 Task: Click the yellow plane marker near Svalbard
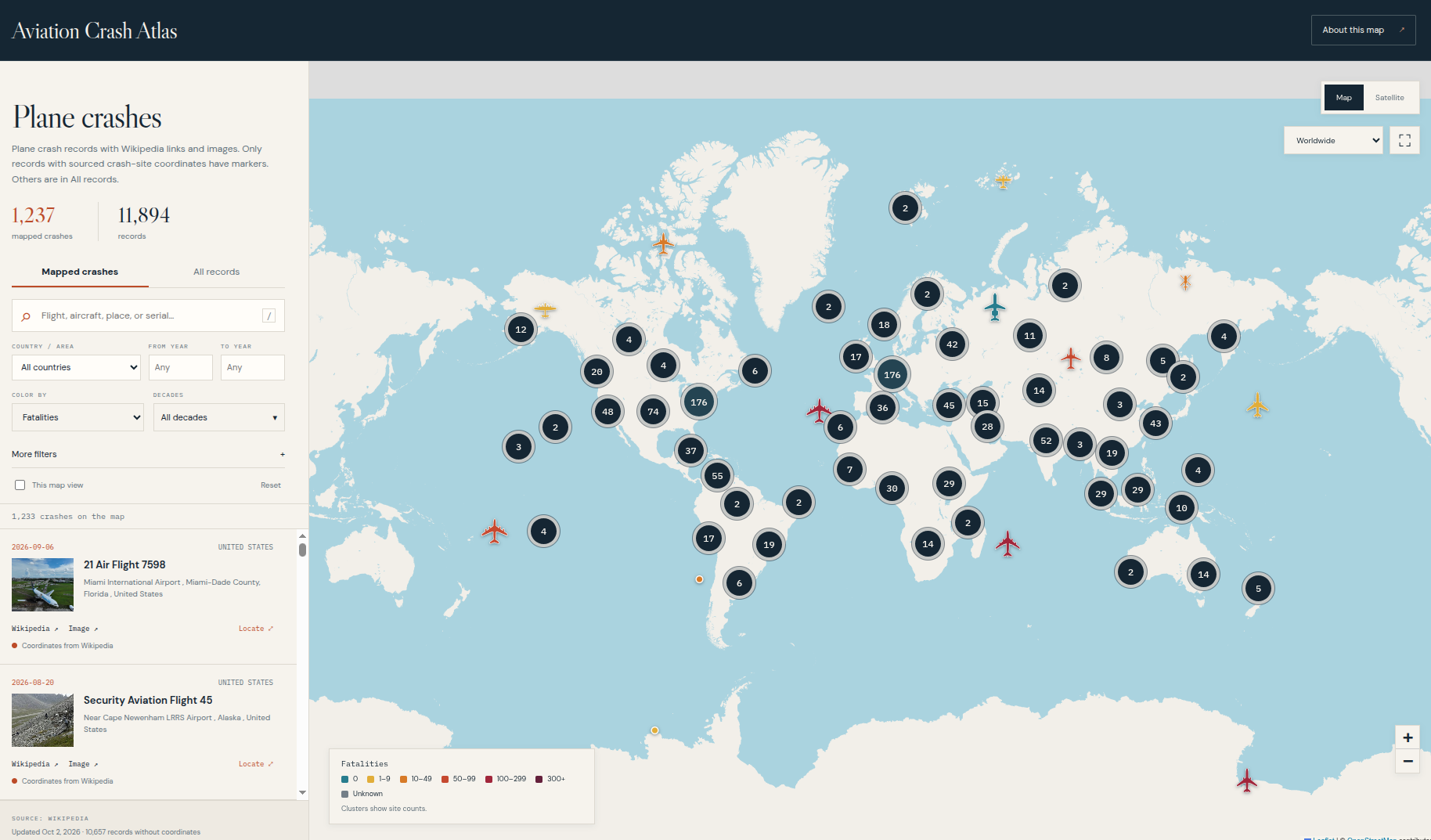[1003, 182]
